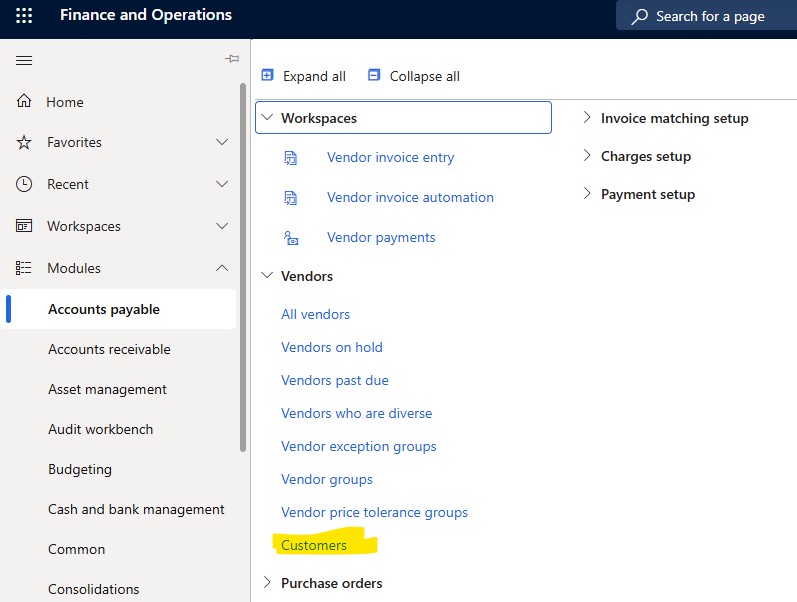Collapse the Vendors group
Screen dimensions: 797x602
click(267, 276)
